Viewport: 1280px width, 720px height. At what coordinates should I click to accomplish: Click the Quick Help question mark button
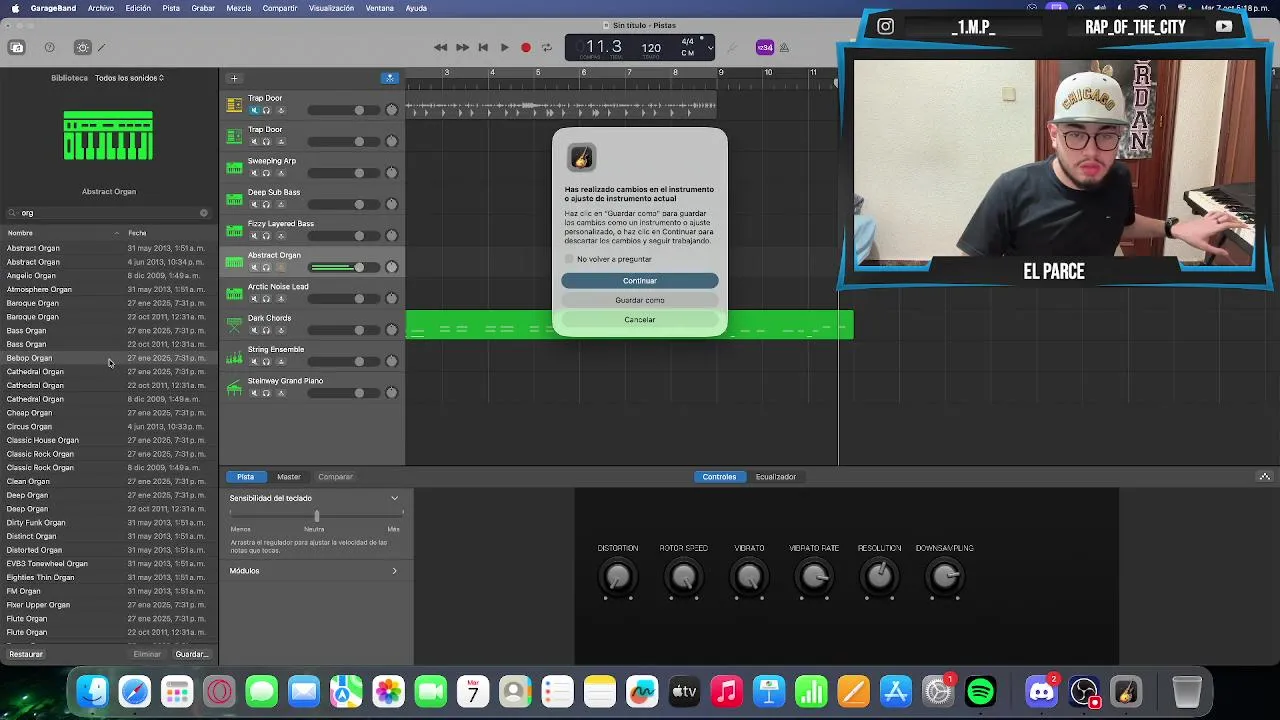[49, 47]
